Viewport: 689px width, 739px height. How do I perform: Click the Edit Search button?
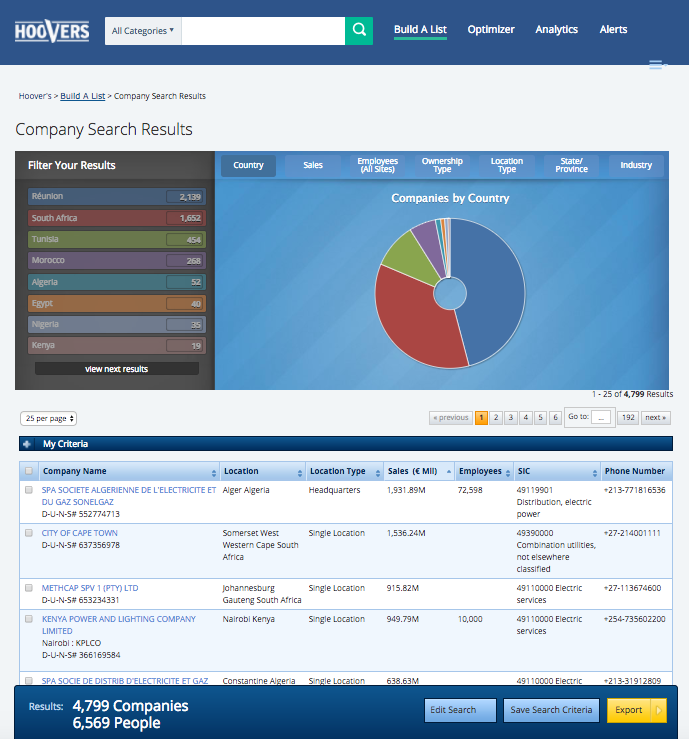coord(460,710)
